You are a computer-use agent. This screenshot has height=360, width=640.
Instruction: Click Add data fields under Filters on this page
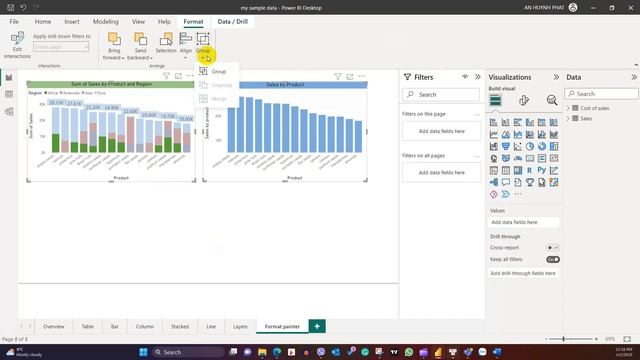click(x=442, y=131)
